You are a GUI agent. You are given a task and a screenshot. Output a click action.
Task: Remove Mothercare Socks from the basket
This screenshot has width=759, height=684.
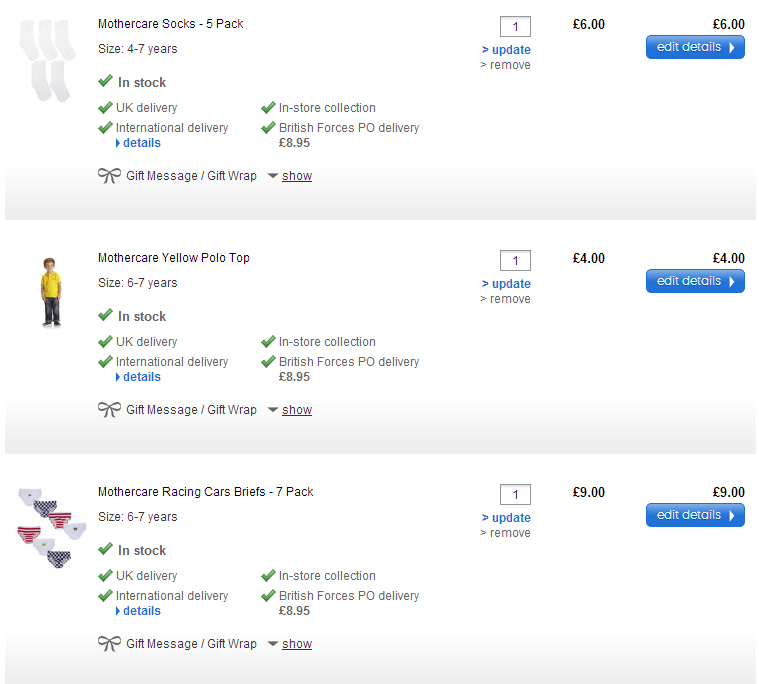click(509, 65)
